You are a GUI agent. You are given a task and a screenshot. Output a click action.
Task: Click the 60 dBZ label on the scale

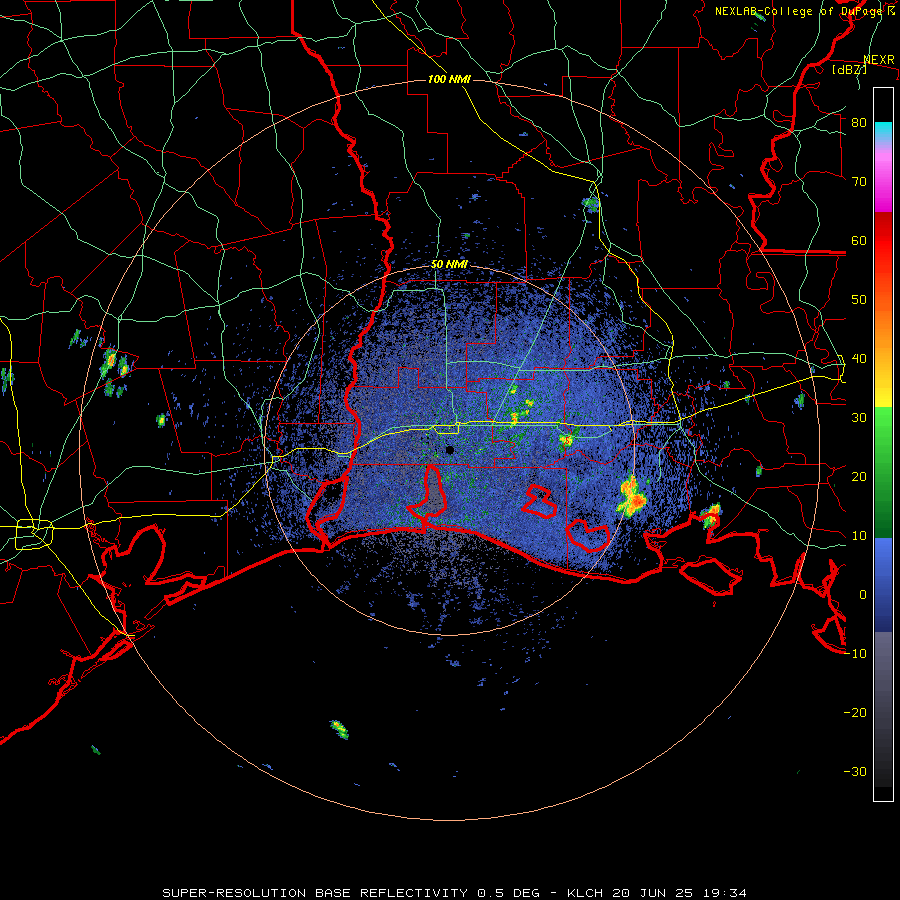(859, 240)
